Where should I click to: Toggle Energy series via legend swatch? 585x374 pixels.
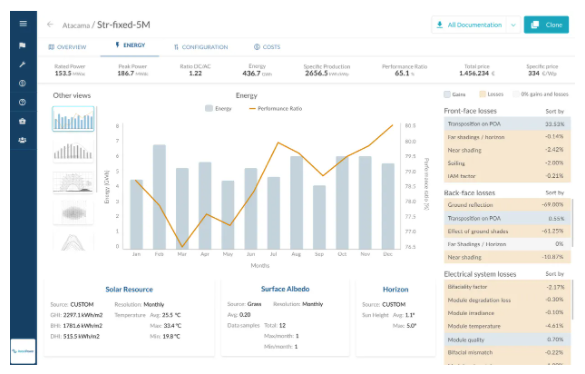coord(209,109)
